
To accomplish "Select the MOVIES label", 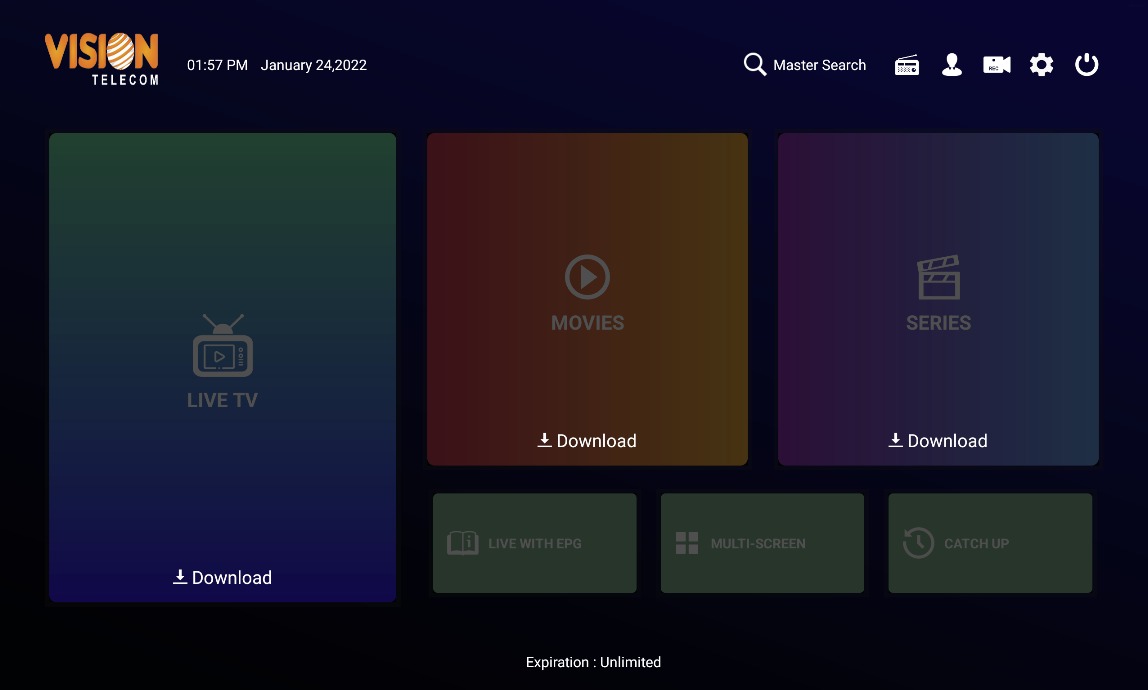I will [x=587, y=322].
